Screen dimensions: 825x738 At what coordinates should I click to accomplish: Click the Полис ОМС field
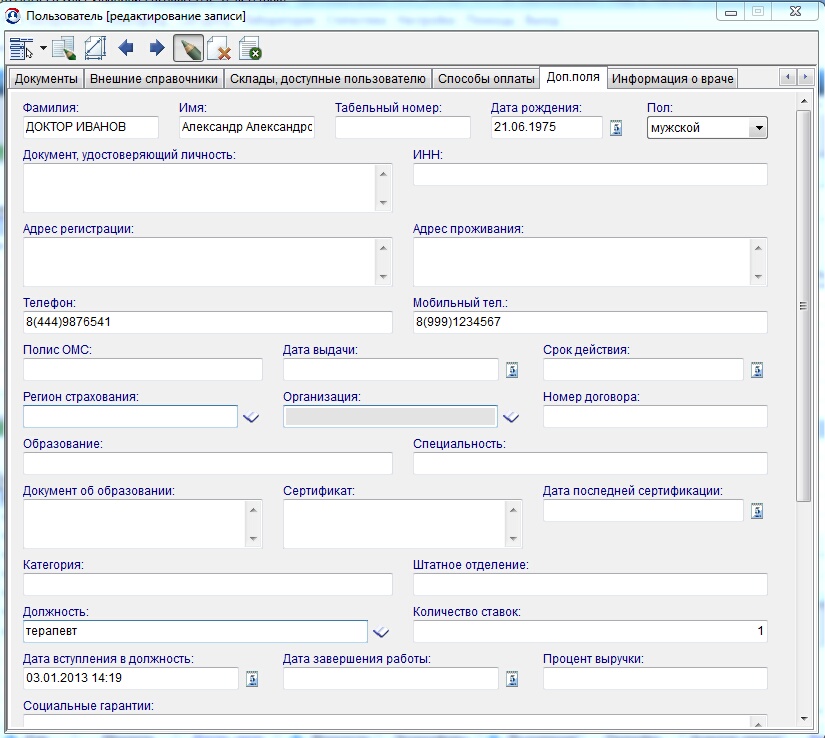143,369
